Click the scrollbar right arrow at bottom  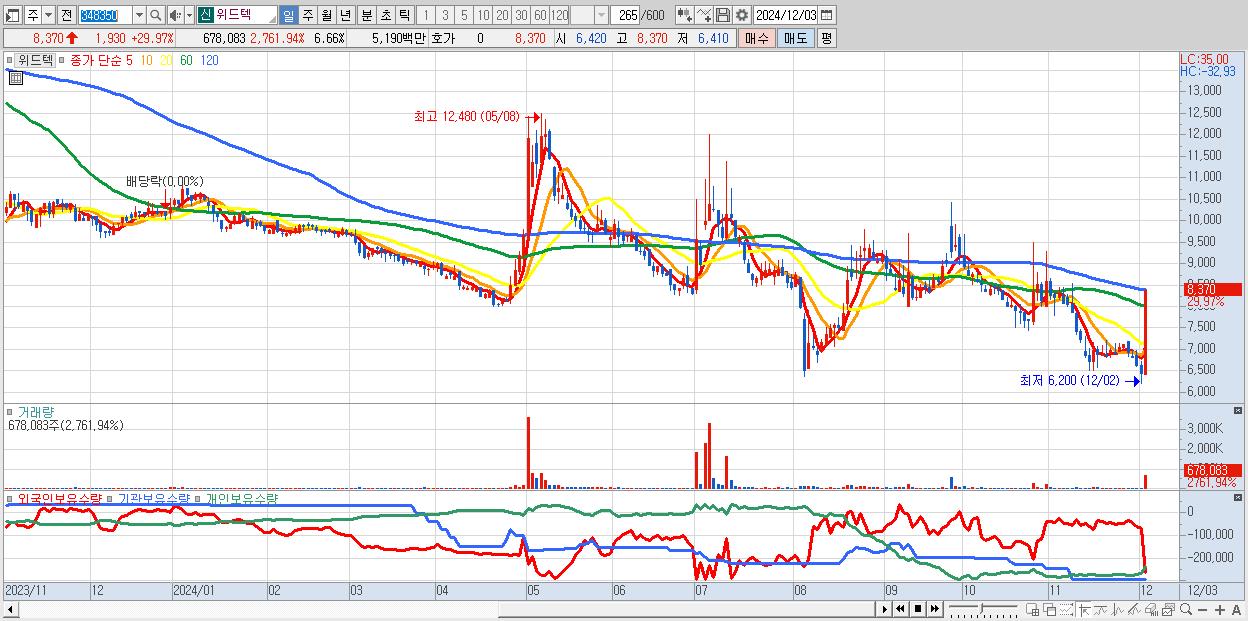tap(885, 609)
